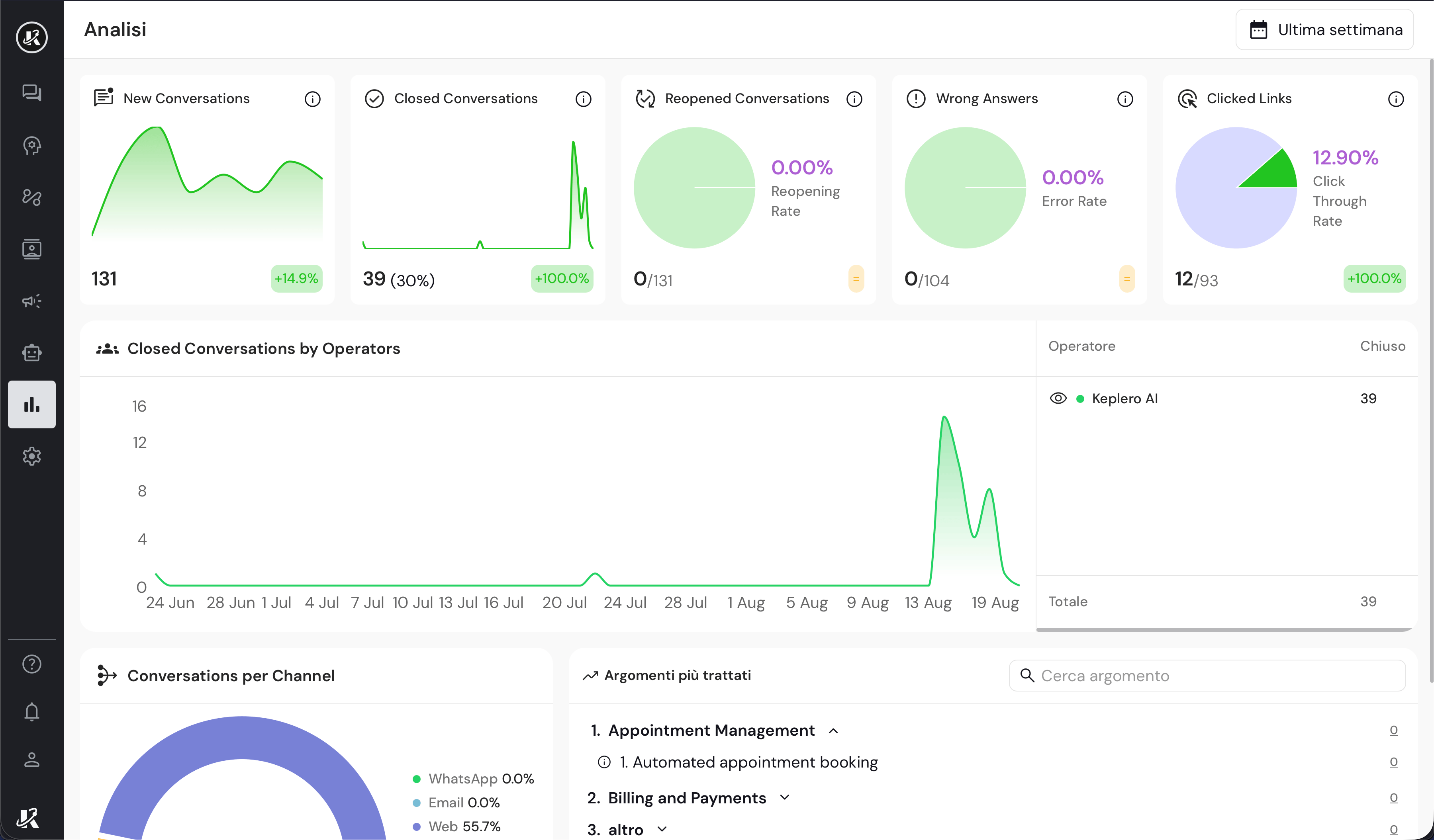
Task: Click the Cerca argomento search field
Action: 1207,676
